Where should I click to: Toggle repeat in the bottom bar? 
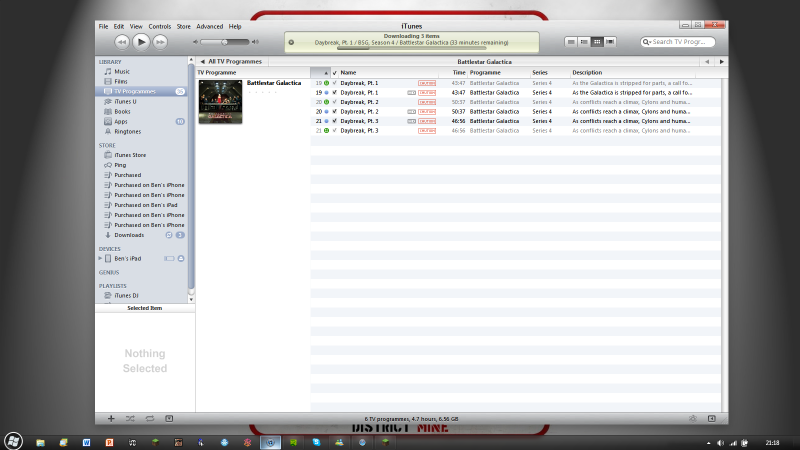(149, 418)
